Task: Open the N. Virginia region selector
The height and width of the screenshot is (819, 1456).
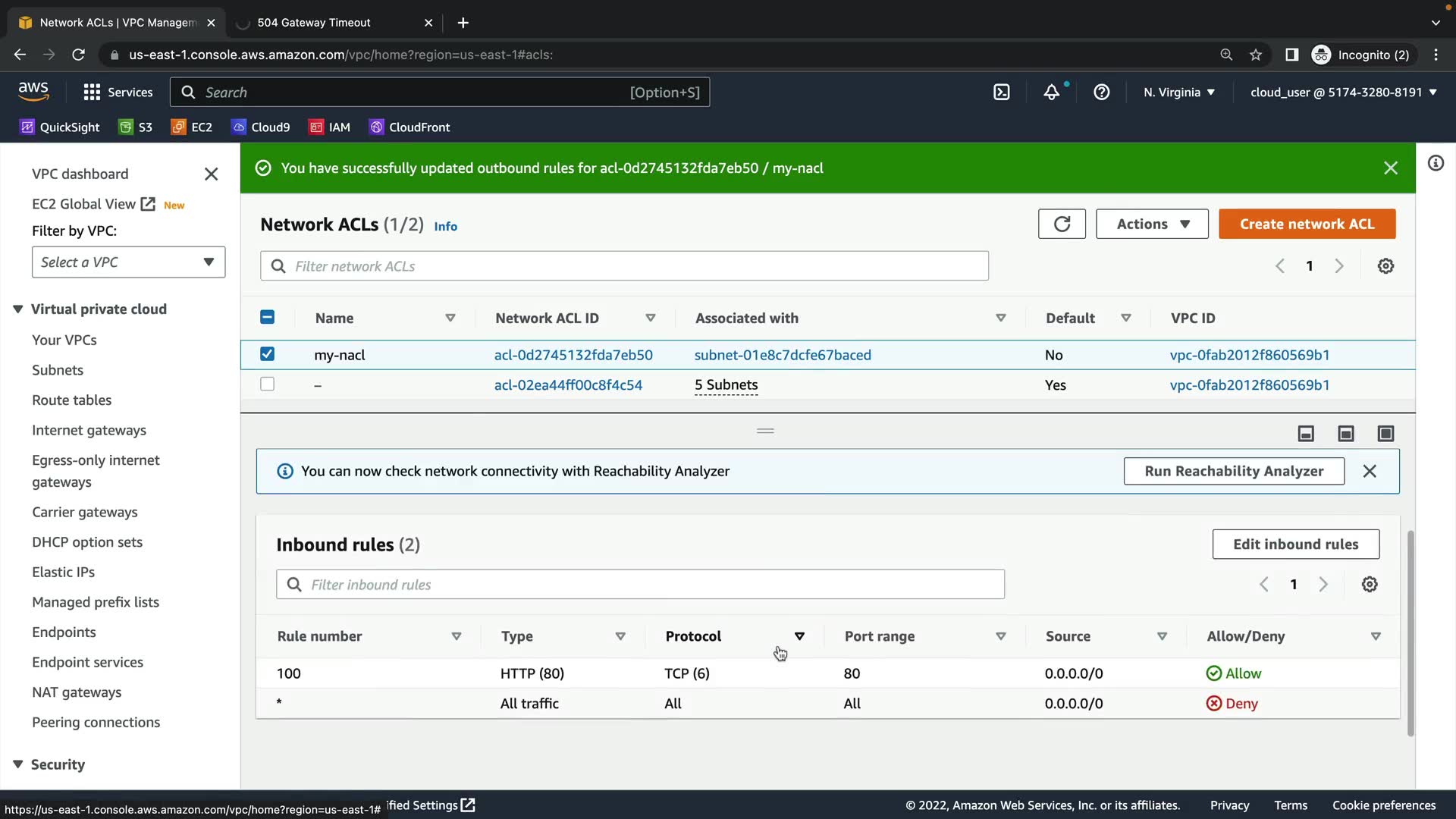Action: tap(1178, 93)
